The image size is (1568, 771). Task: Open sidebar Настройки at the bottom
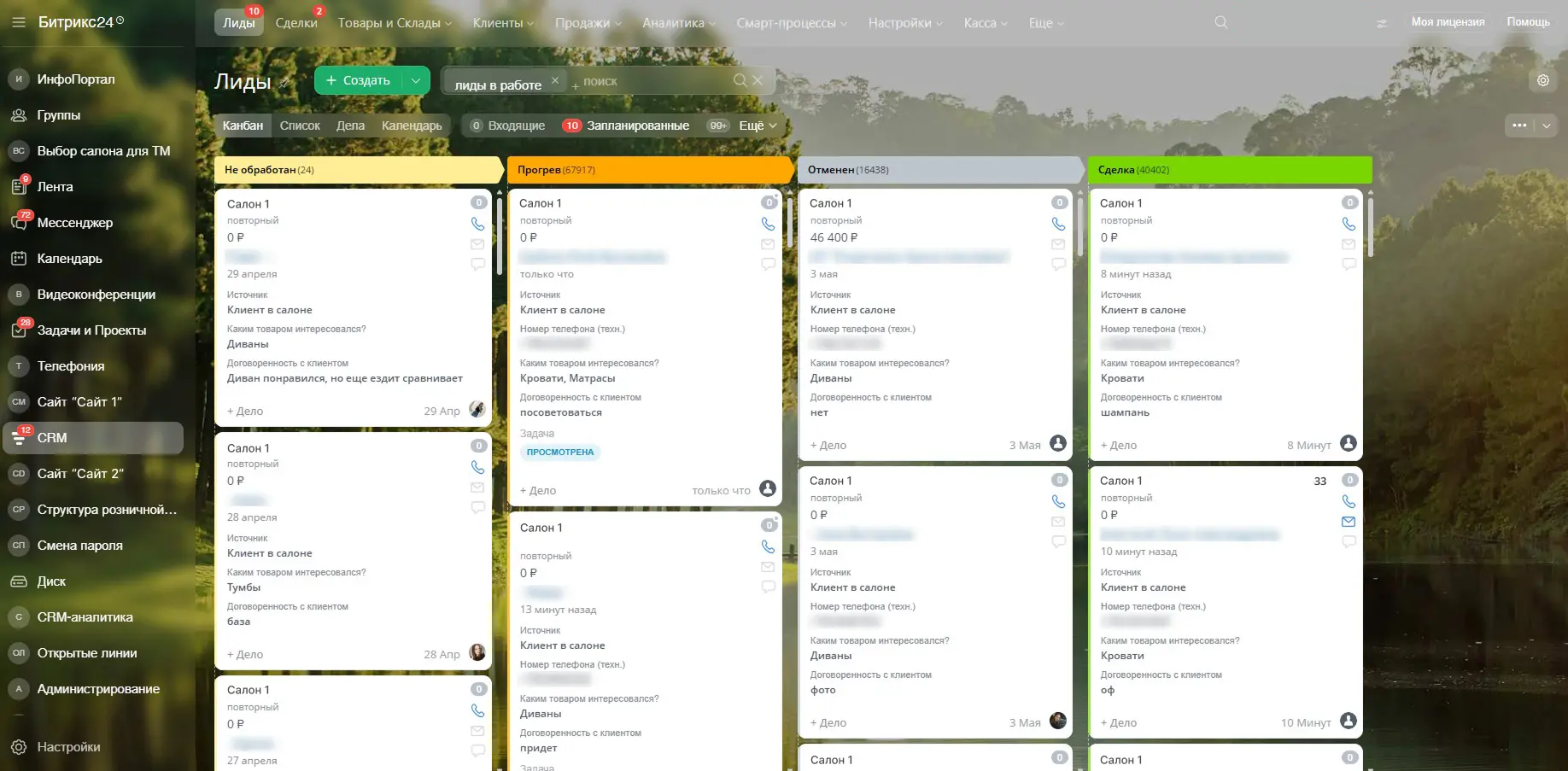(68, 747)
